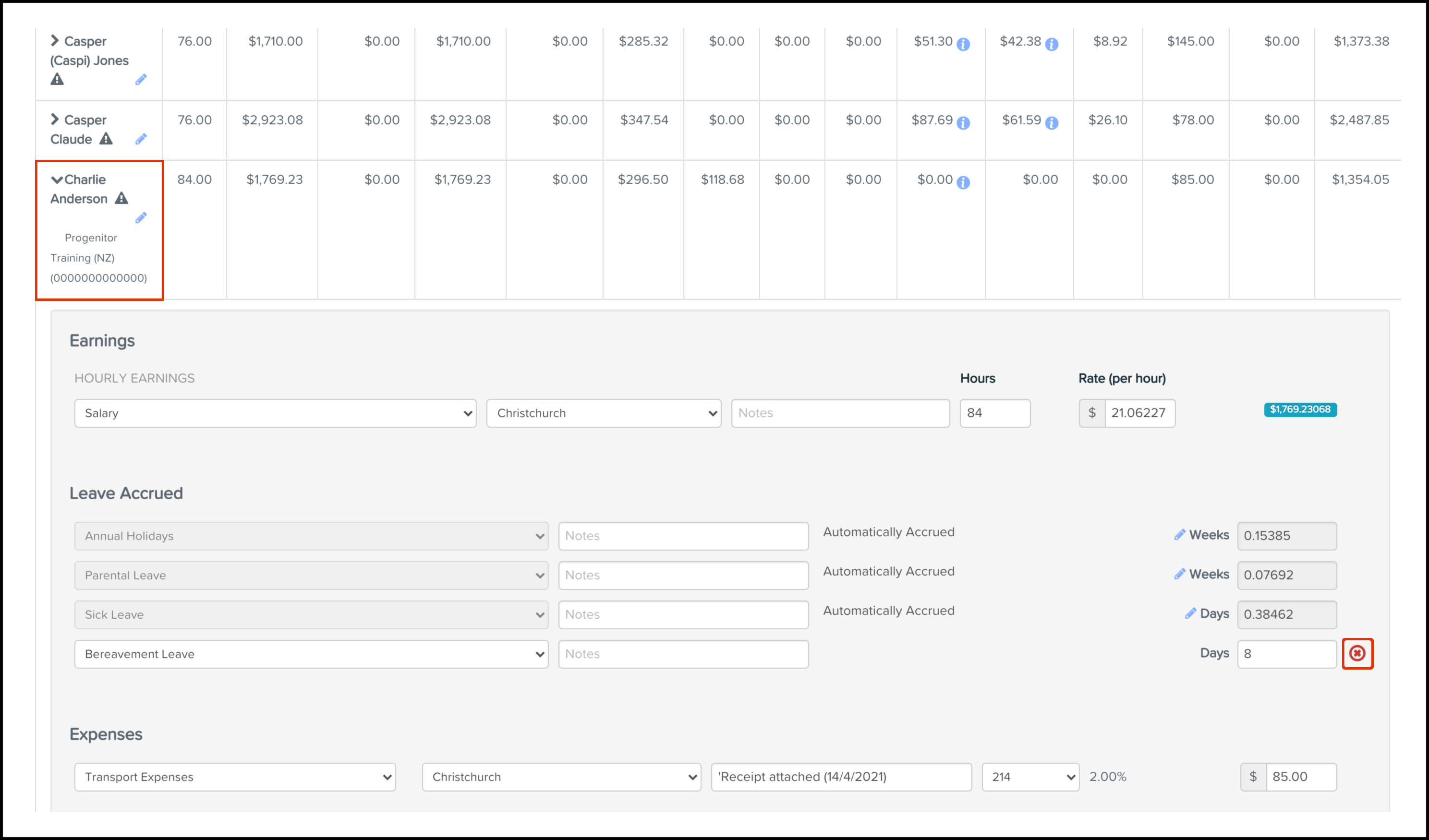Viewport: 1429px width, 840px height.
Task: Click the edit pencil for Casper (Caspi) Jones
Action: click(x=141, y=79)
